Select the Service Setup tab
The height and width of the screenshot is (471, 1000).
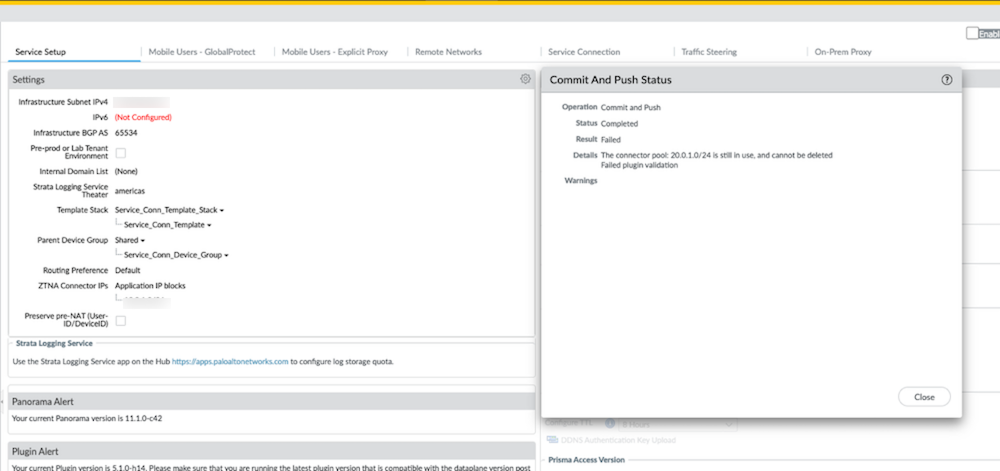[41, 52]
